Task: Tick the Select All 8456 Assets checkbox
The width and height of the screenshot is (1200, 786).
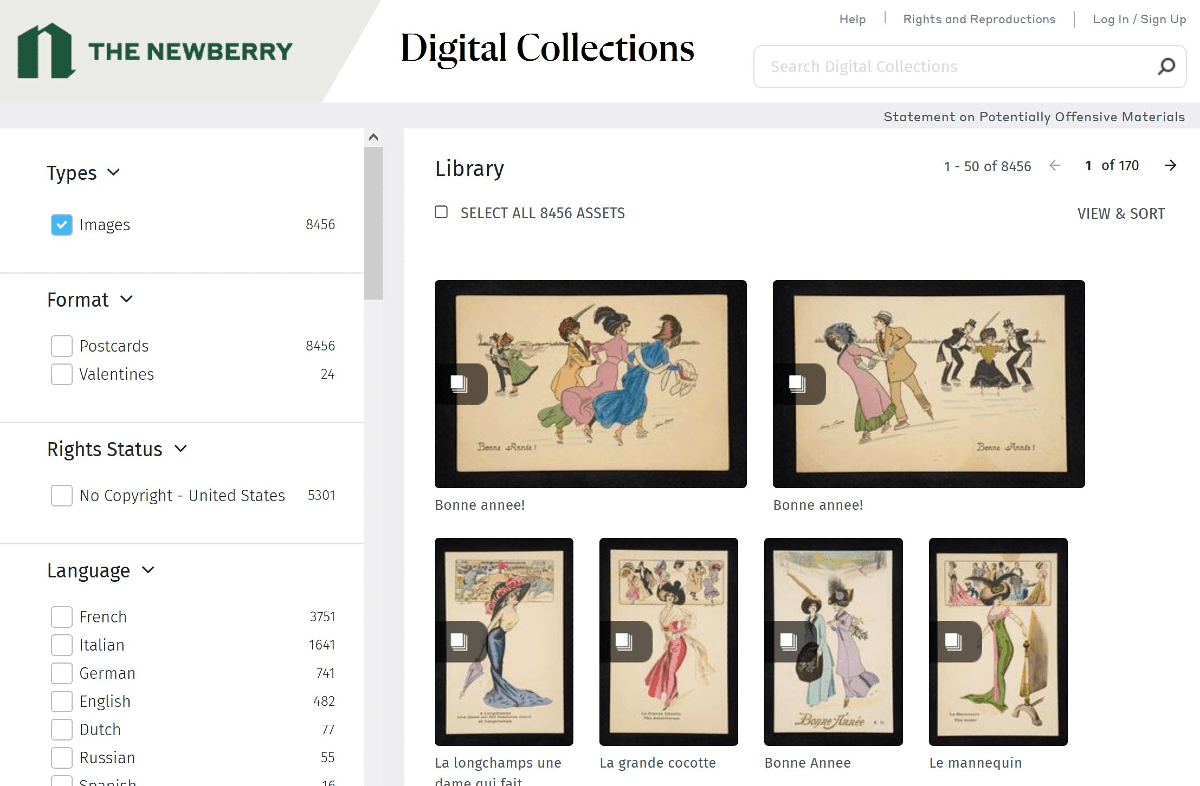Action: [441, 212]
